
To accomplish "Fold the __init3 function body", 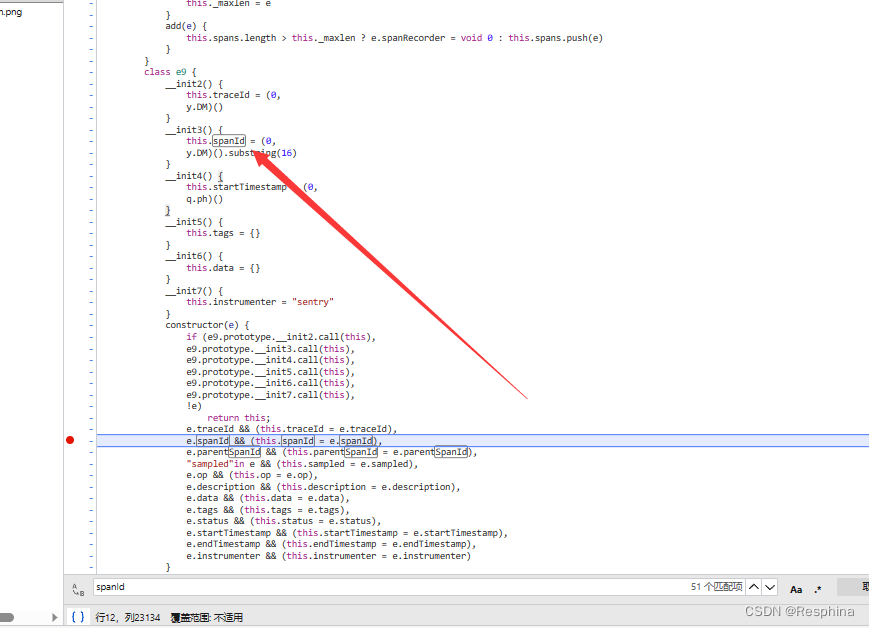I will tap(91, 129).
